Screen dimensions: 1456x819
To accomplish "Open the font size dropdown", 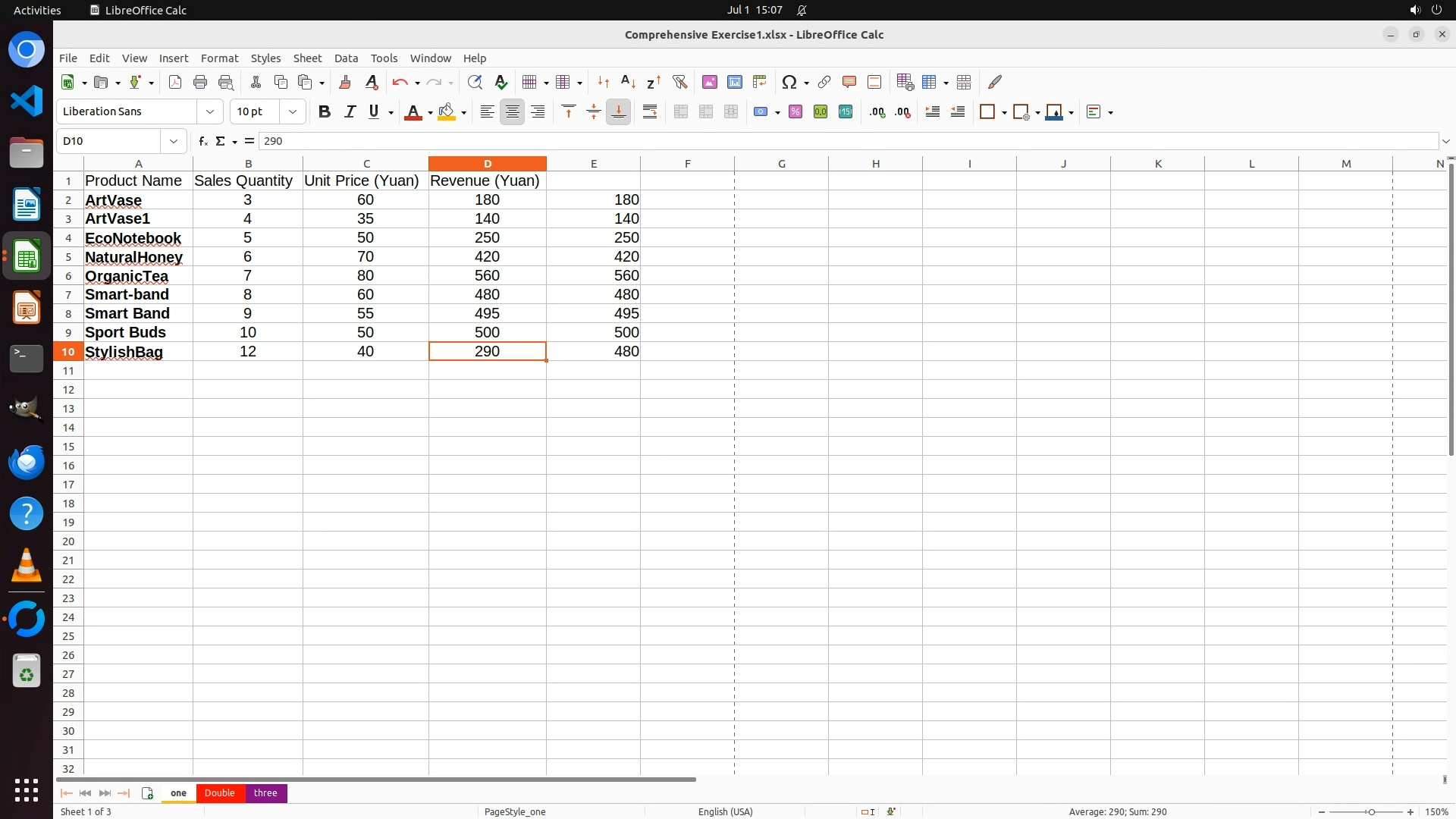I will 293,111.
